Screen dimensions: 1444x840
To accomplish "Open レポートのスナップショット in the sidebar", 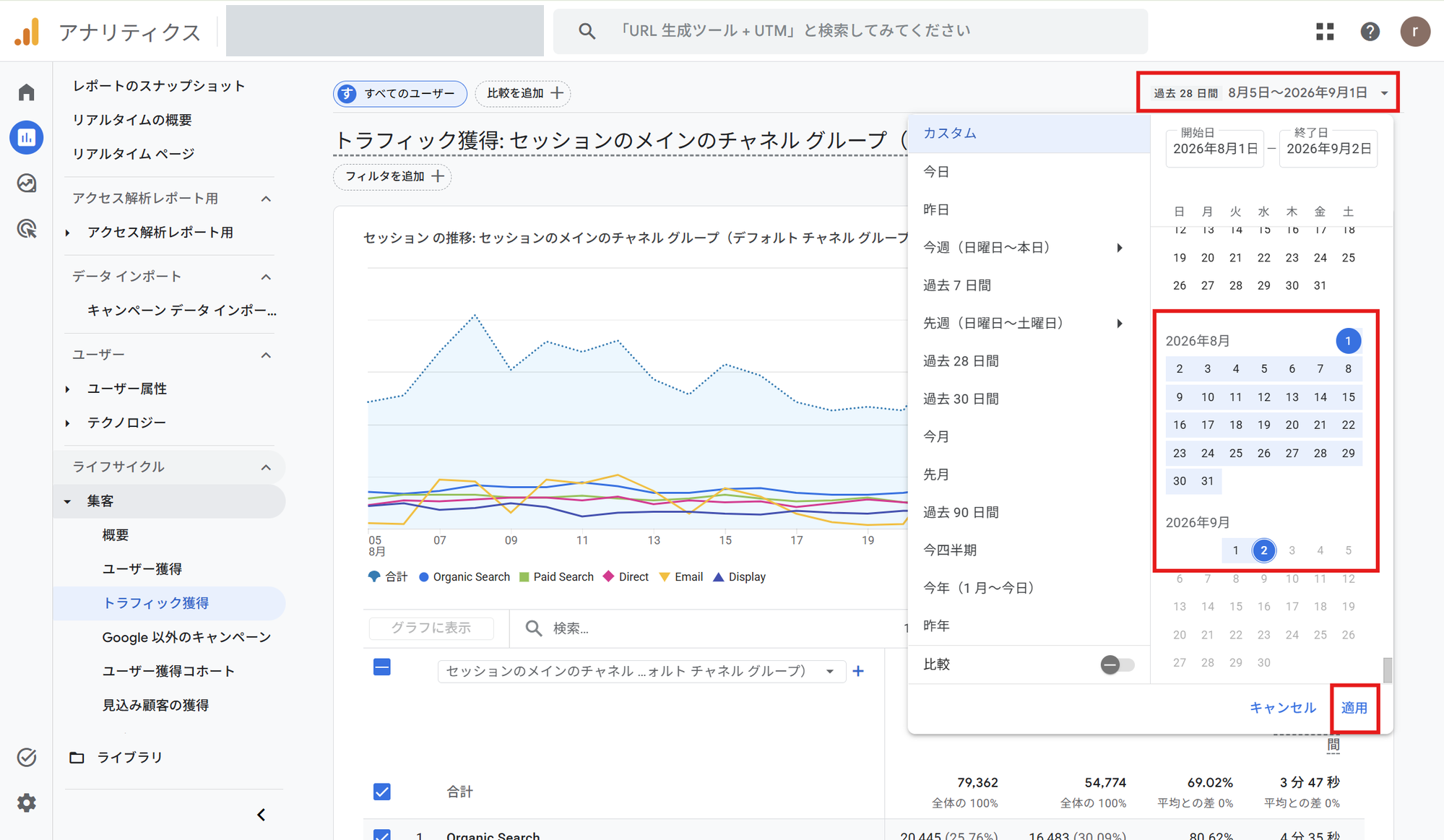I will pyautogui.click(x=159, y=86).
